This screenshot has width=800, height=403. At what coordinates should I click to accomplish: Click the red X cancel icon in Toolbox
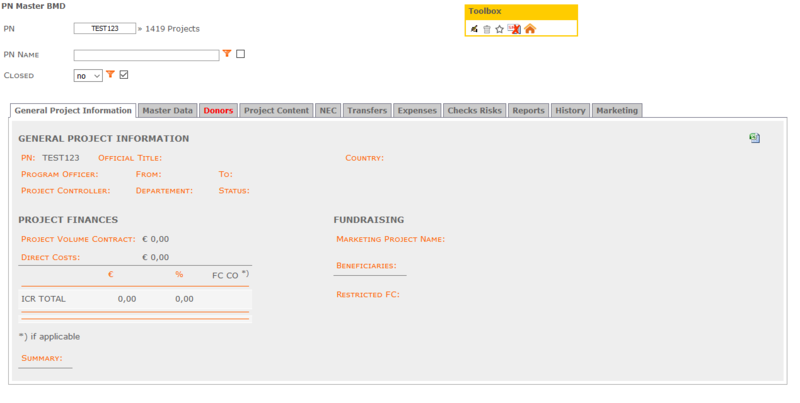coord(514,29)
